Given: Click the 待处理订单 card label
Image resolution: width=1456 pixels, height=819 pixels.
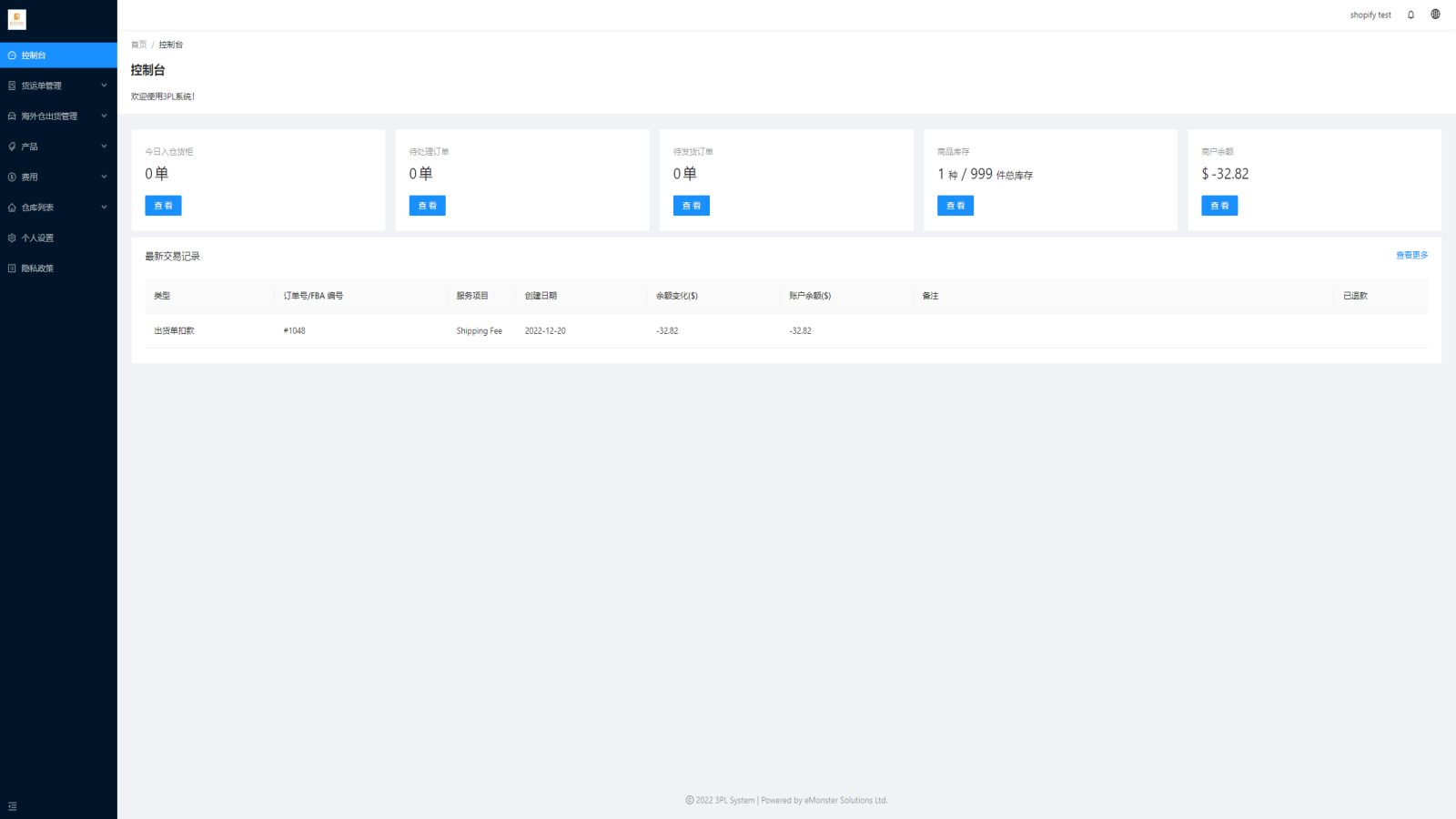Looking at the screenshot, I should [429, 152].
